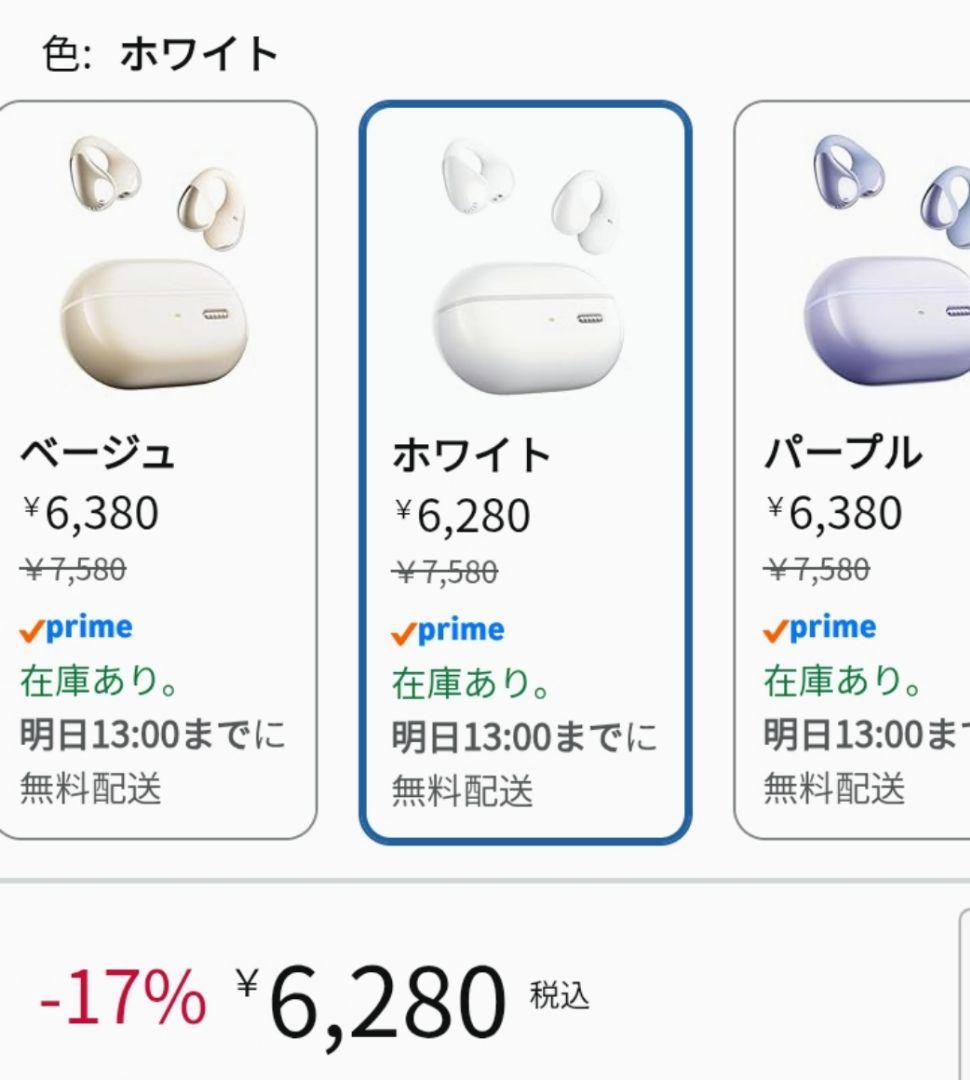
Task: Select the パープル color option card
Action: [x=852, y=470]
